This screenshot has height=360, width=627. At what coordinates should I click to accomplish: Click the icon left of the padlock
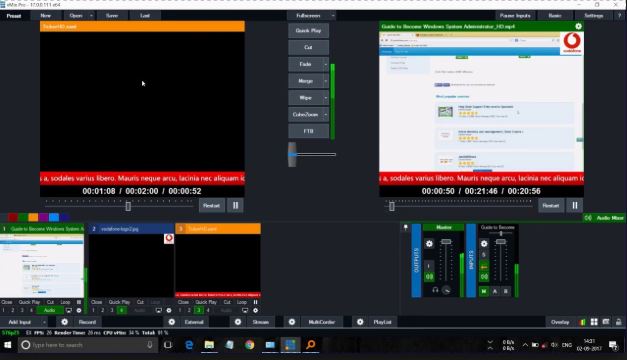[606, 322]
